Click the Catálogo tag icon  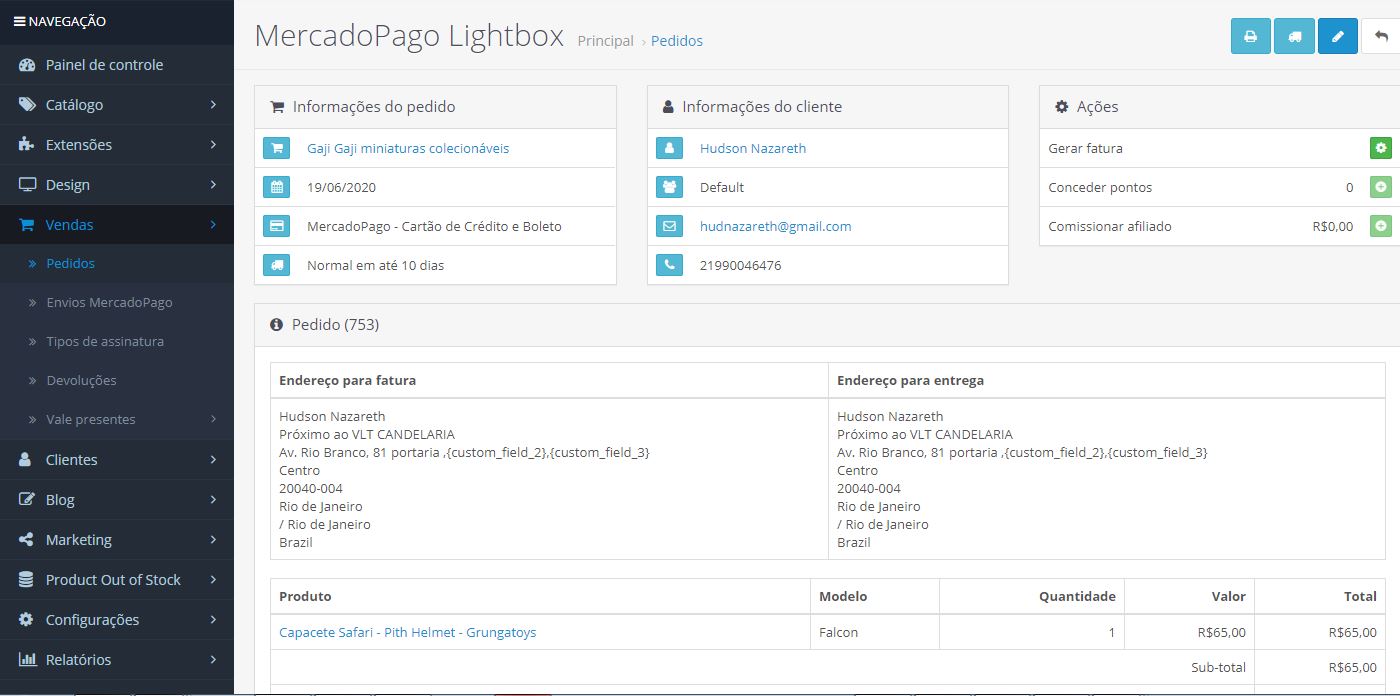(27, 105)
